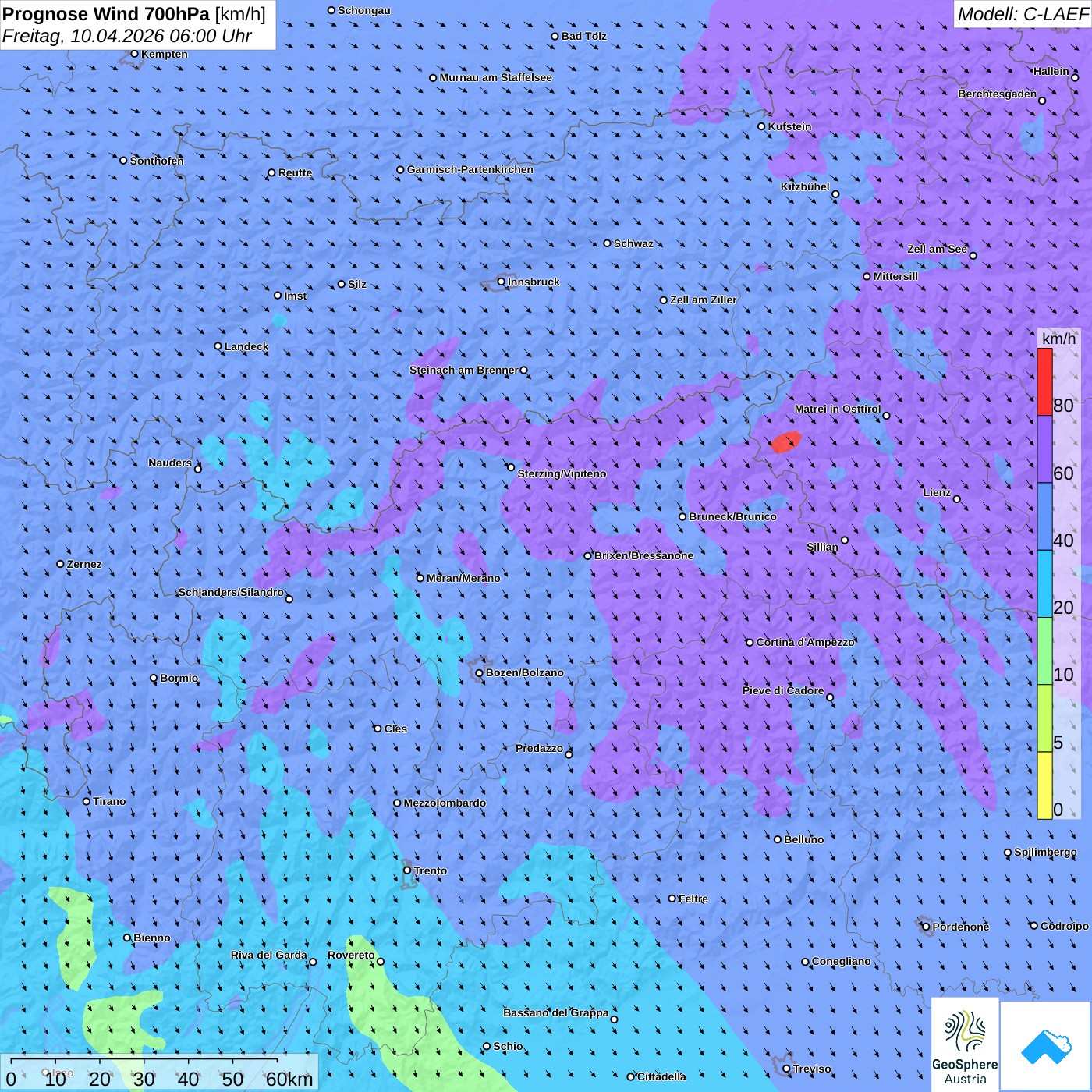Click the blue cloud arrow logo

click(1045, 1046)
